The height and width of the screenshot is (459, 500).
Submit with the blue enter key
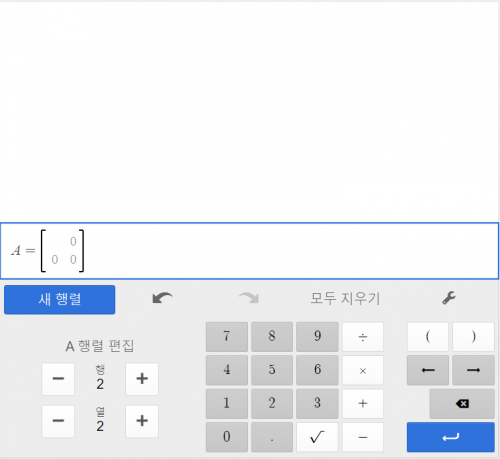[x=451, y=437]
